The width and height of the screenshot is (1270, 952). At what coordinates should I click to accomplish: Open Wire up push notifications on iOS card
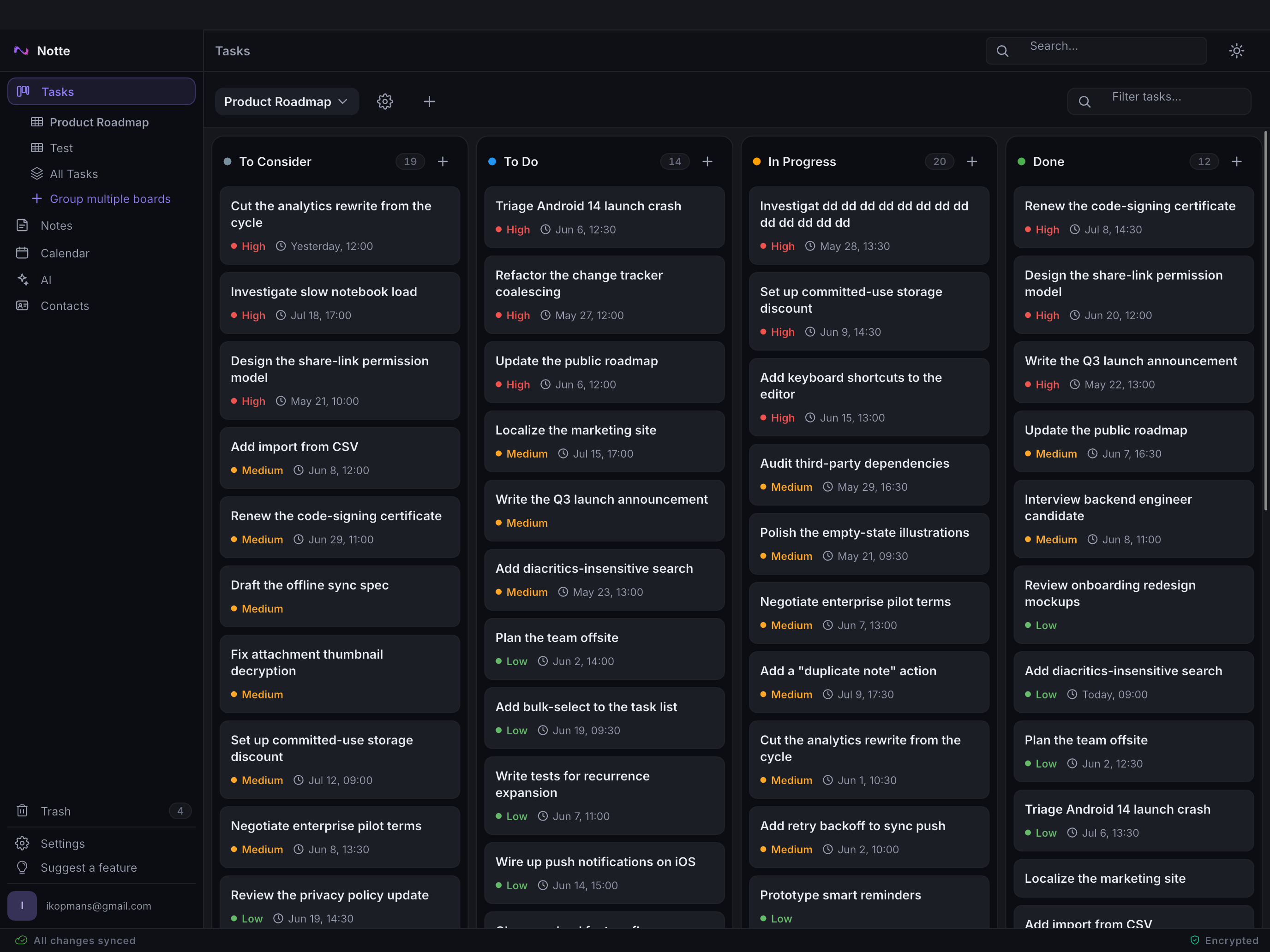click(605, 873)
